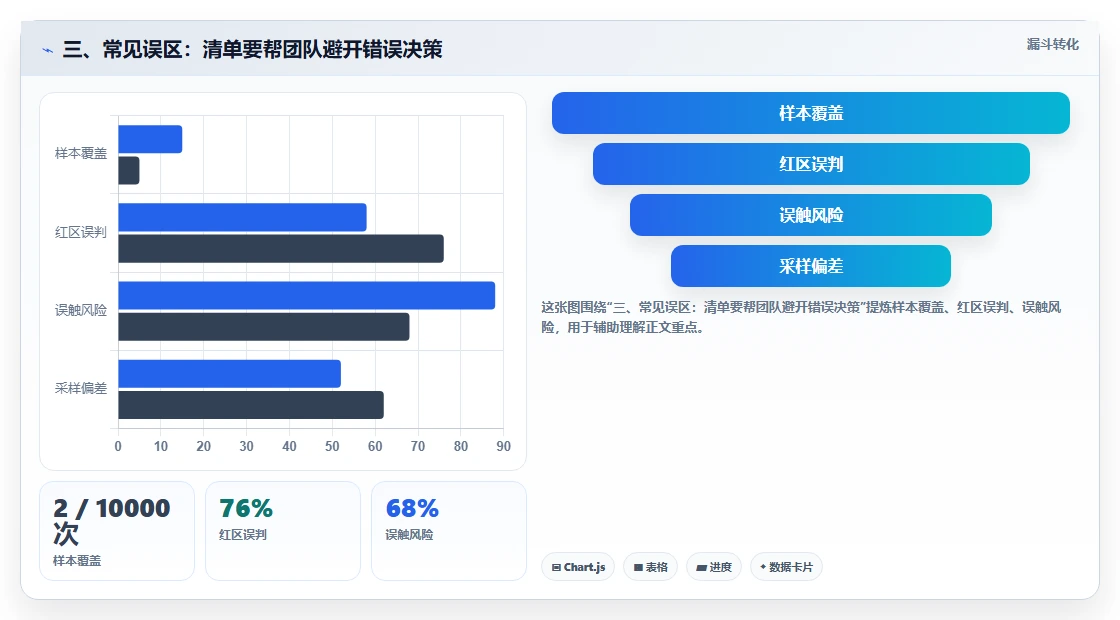Click the blue bar for 采样偏差
This screenshot has height=620, width=1120.
(229, 374)
